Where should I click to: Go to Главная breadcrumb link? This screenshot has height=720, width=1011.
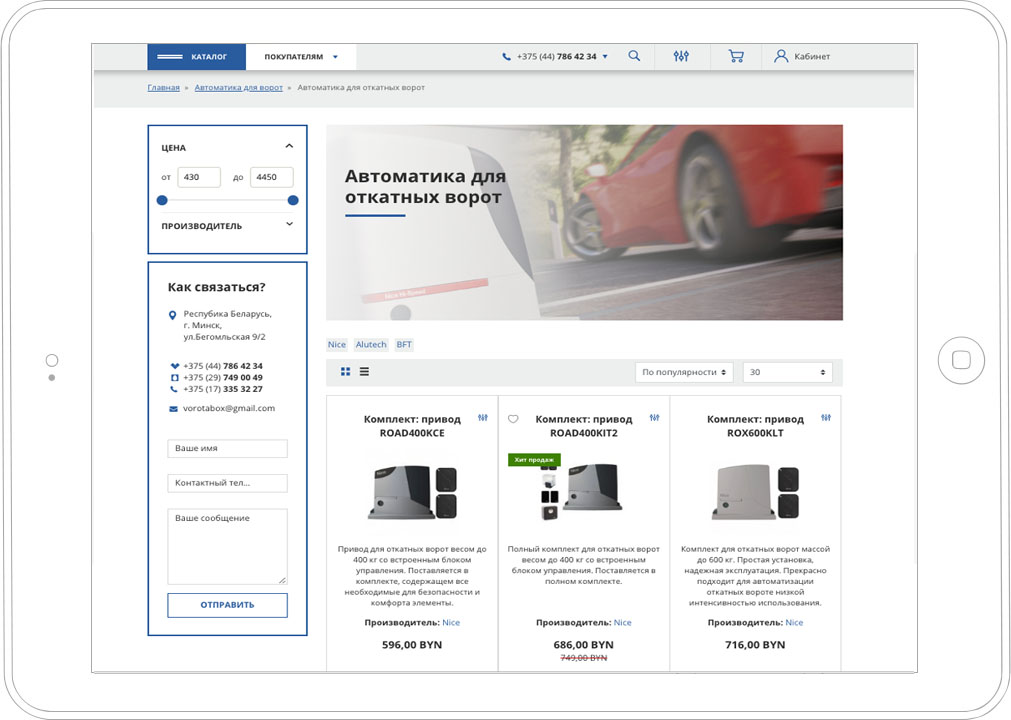click(164, 88)
